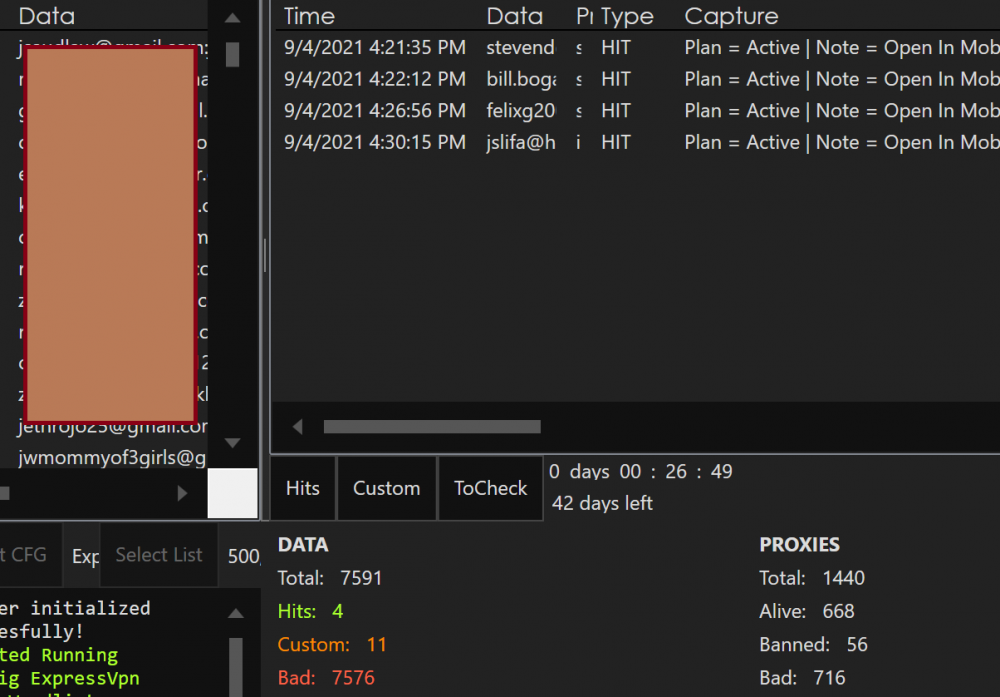This screenshot has width=1000, height=697.
Task: Click right arrow of Data list horizontal scrollbar
Action: click(x=182, y=493)
